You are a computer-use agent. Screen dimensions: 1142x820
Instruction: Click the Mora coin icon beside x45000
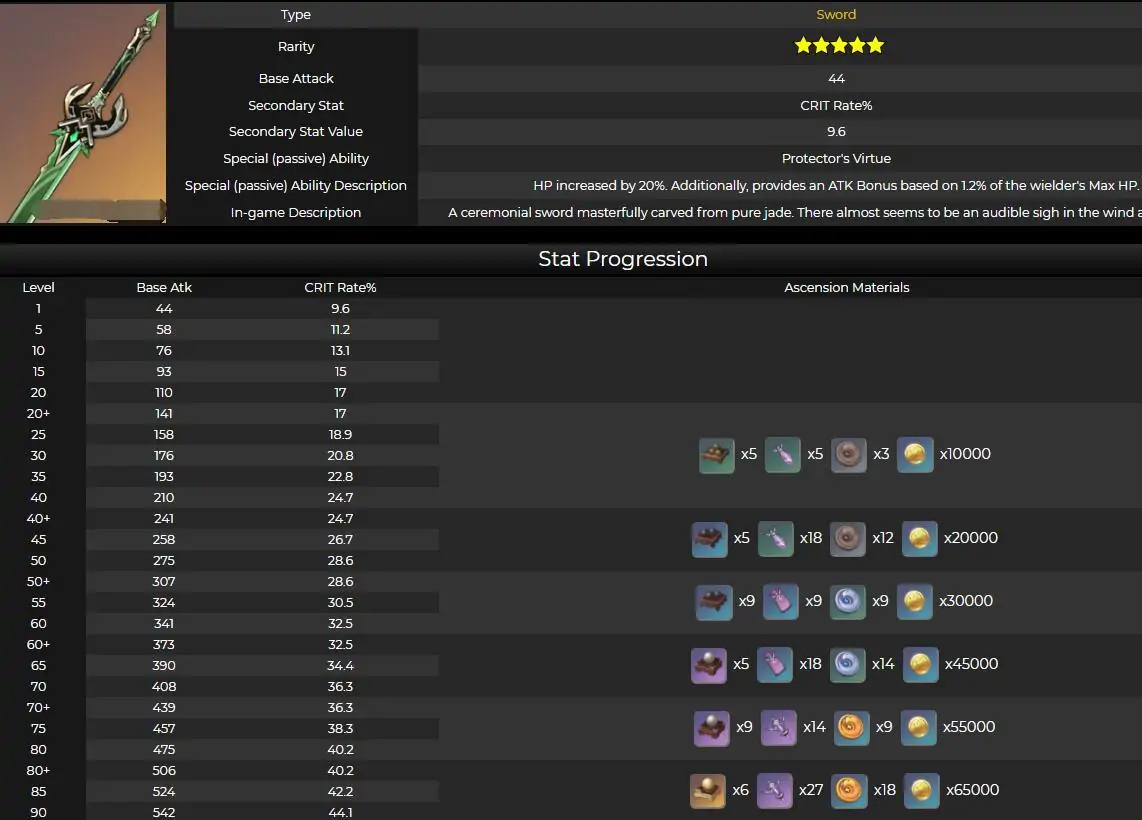pos(921,665)
